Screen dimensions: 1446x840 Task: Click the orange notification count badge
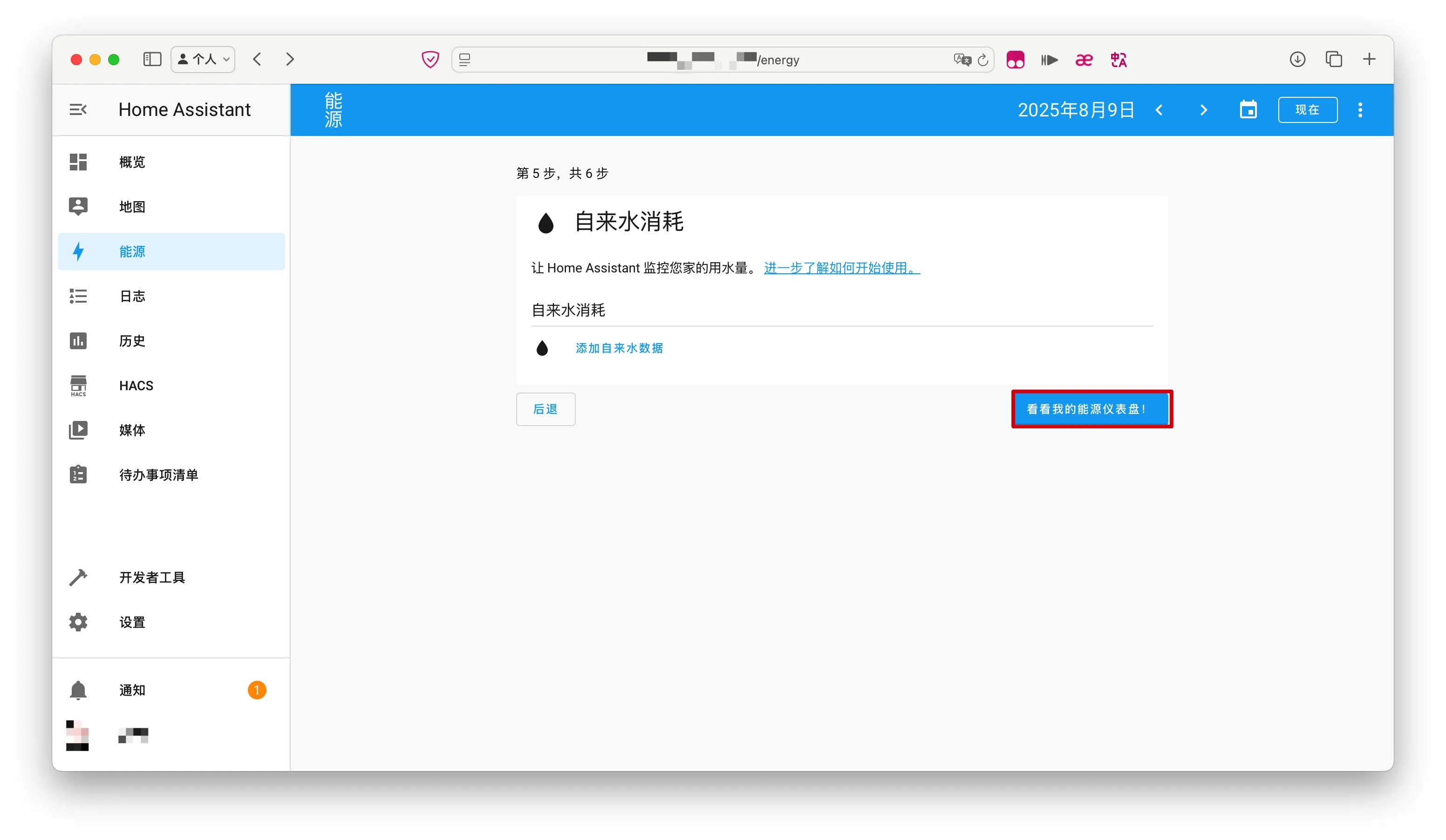[257, 690]
